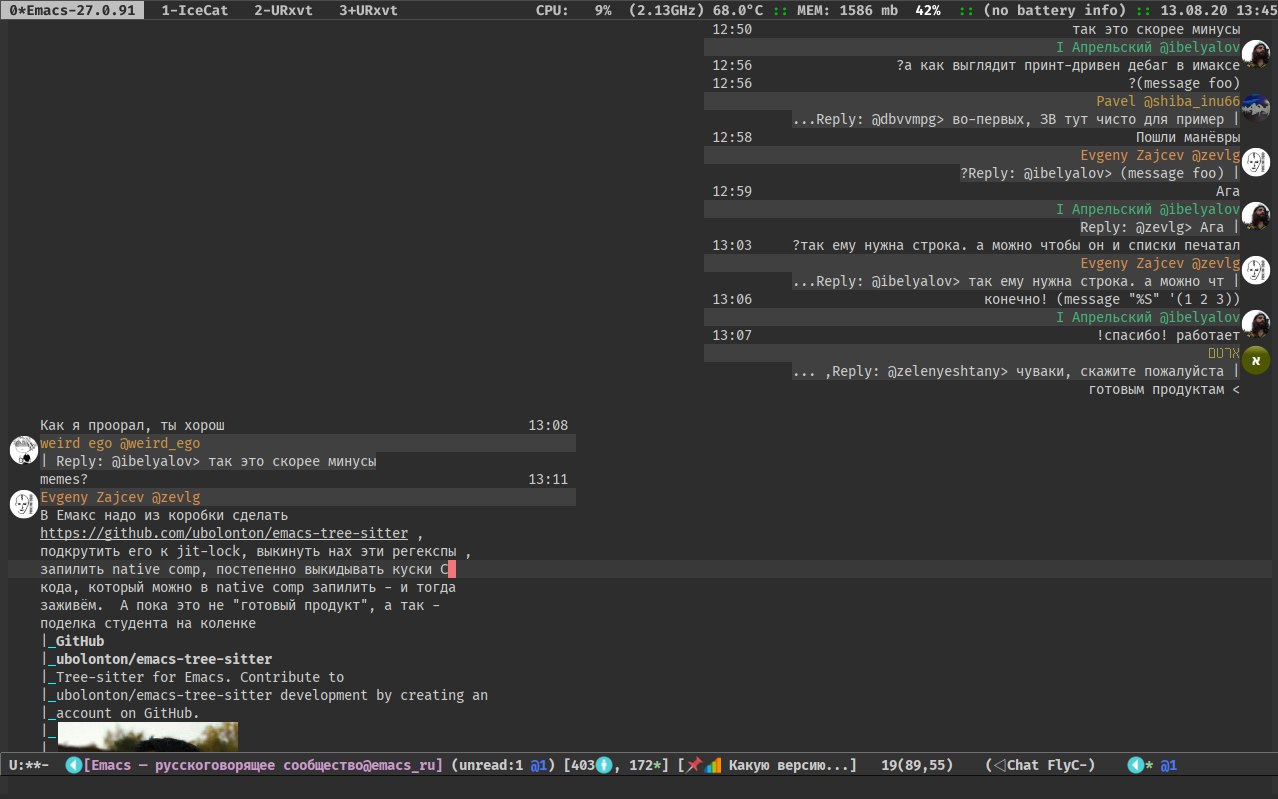Click the CPU 9% status indicator
1278x799 pixels.
(574, 10)
